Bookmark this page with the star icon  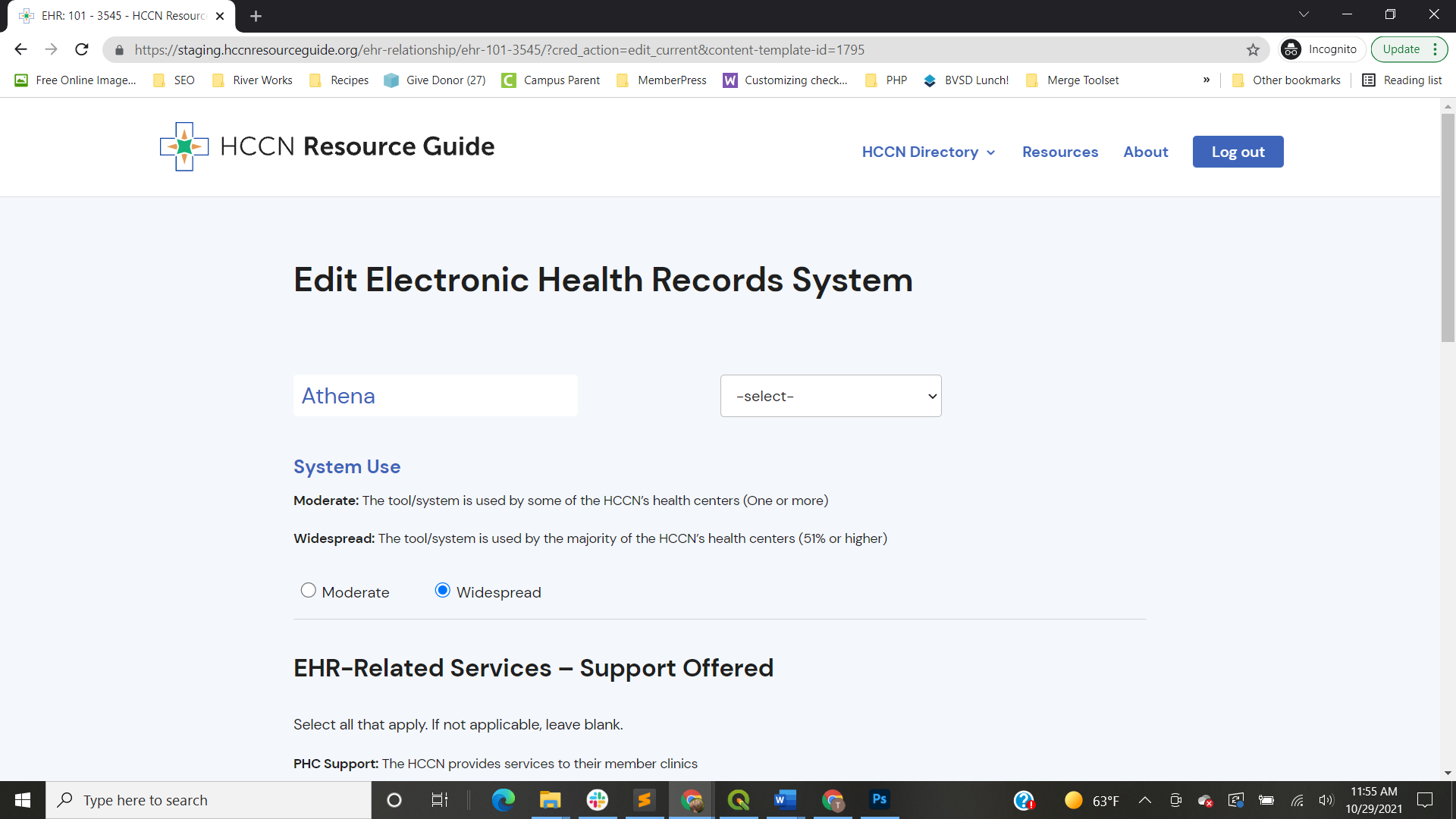tap(1253, 49)
